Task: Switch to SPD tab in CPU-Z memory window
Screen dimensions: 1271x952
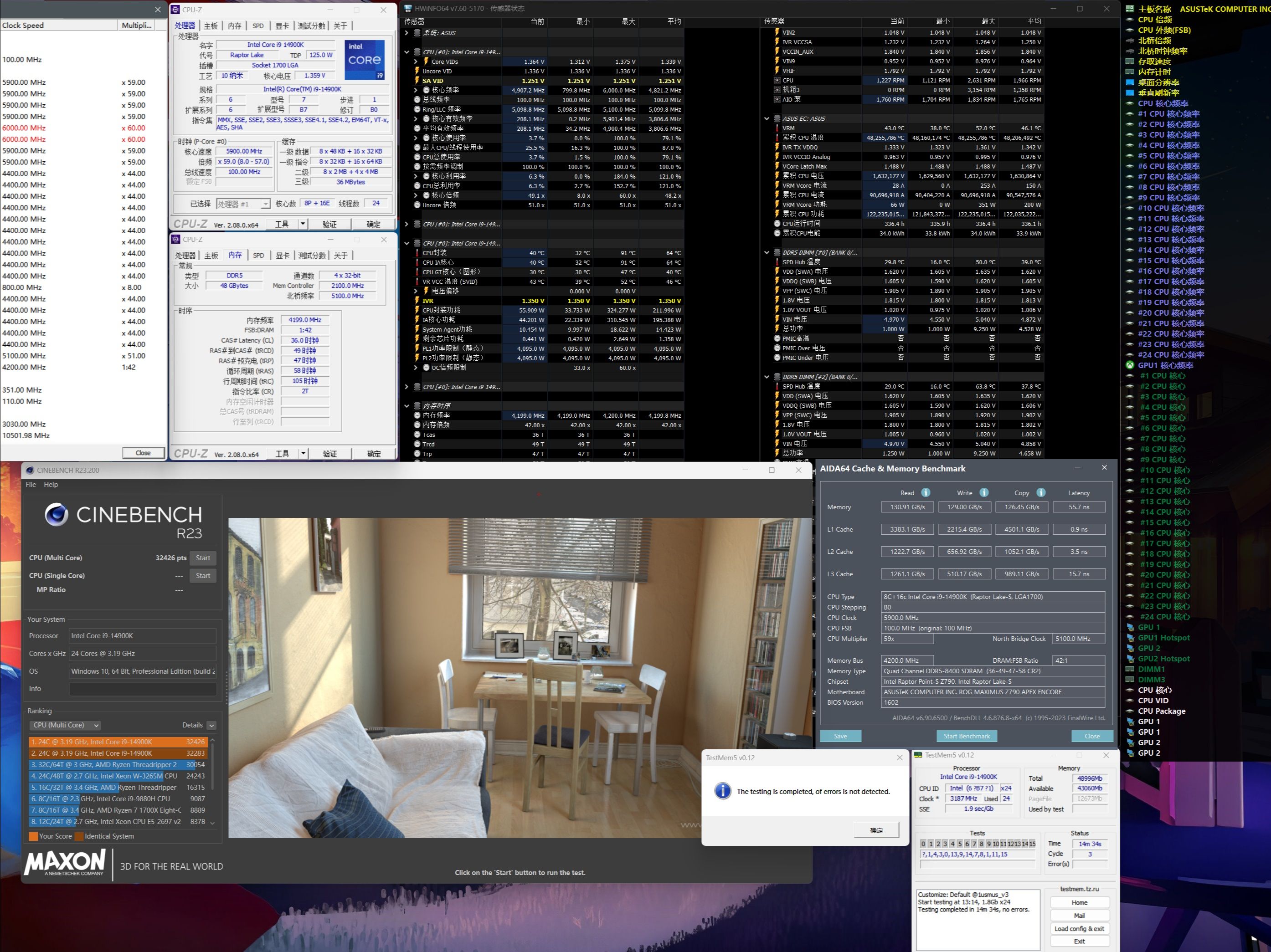Action: coord(258,256)
